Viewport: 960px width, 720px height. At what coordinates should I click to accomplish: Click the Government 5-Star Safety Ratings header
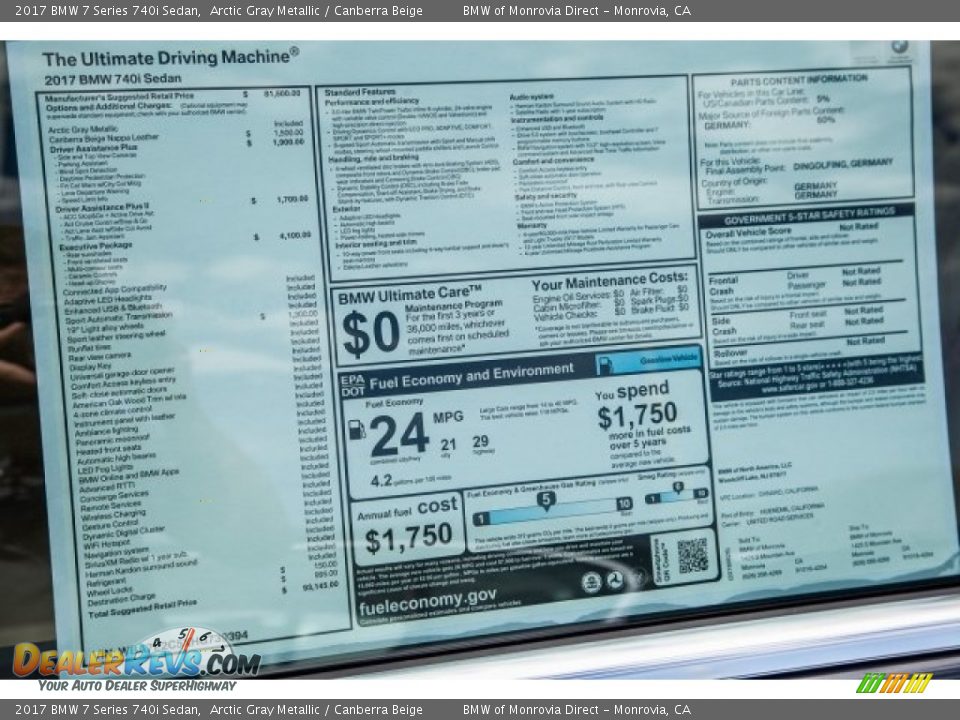pyautogui.click(x=806, y=213)
